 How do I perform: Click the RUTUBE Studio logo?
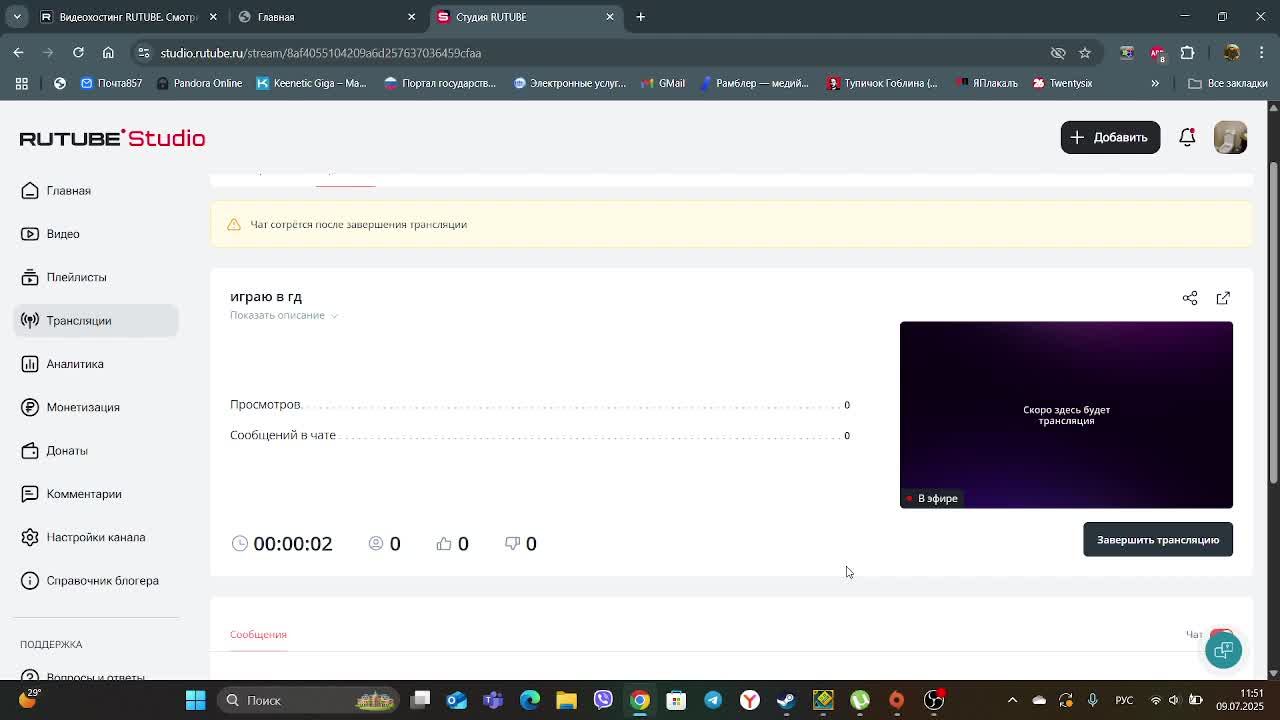pyautogui.click(x=112, y=138)
